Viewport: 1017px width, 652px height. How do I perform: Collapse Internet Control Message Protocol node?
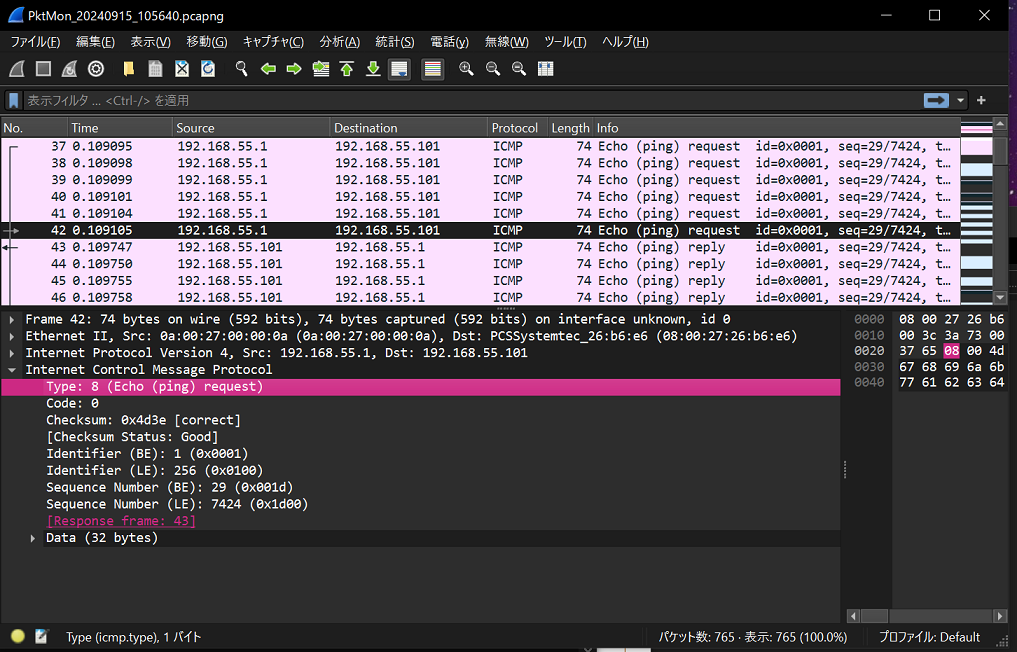pos(12,370)
